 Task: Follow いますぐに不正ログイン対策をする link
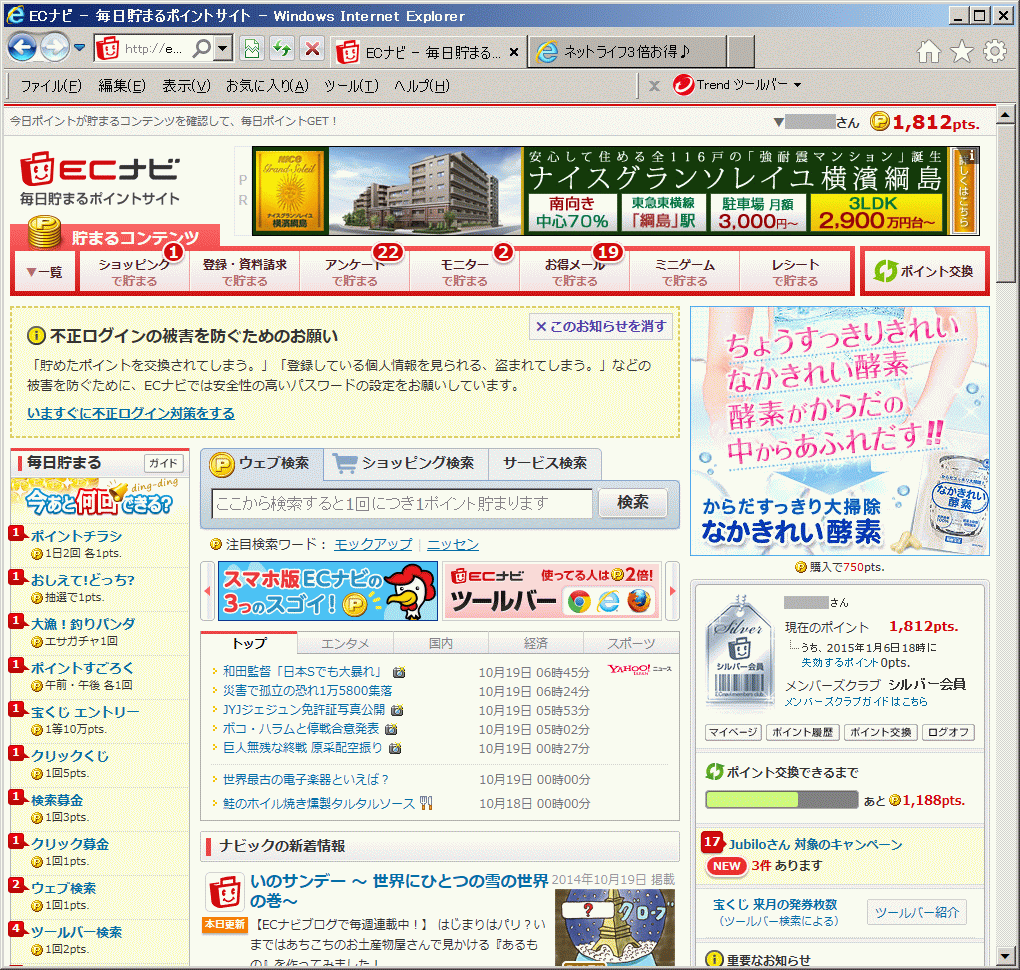(x=131, y=413)
